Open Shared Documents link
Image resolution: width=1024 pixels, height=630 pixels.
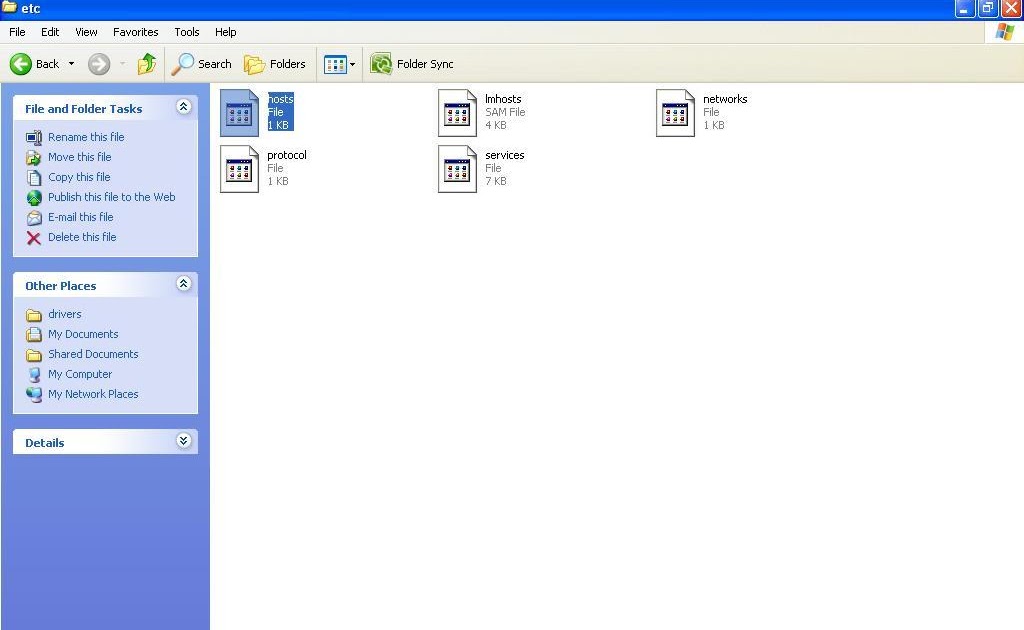point(93,354)
